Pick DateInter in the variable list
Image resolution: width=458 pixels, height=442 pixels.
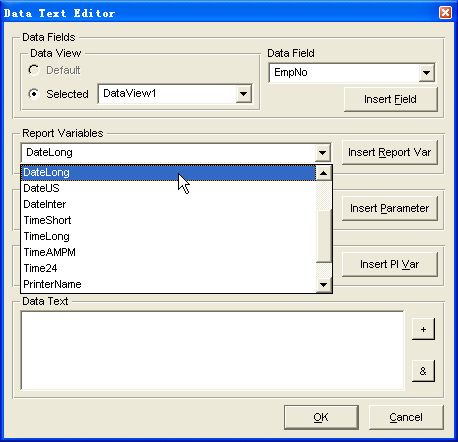168,204
